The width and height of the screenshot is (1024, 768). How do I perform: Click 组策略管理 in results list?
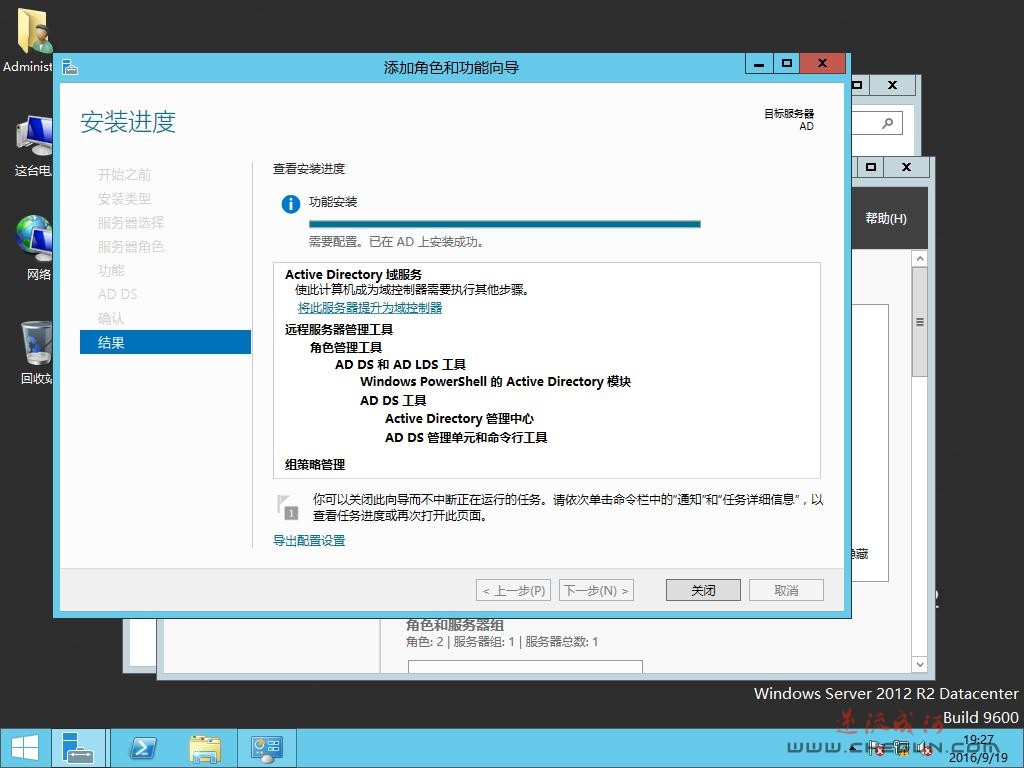point(315,464)
